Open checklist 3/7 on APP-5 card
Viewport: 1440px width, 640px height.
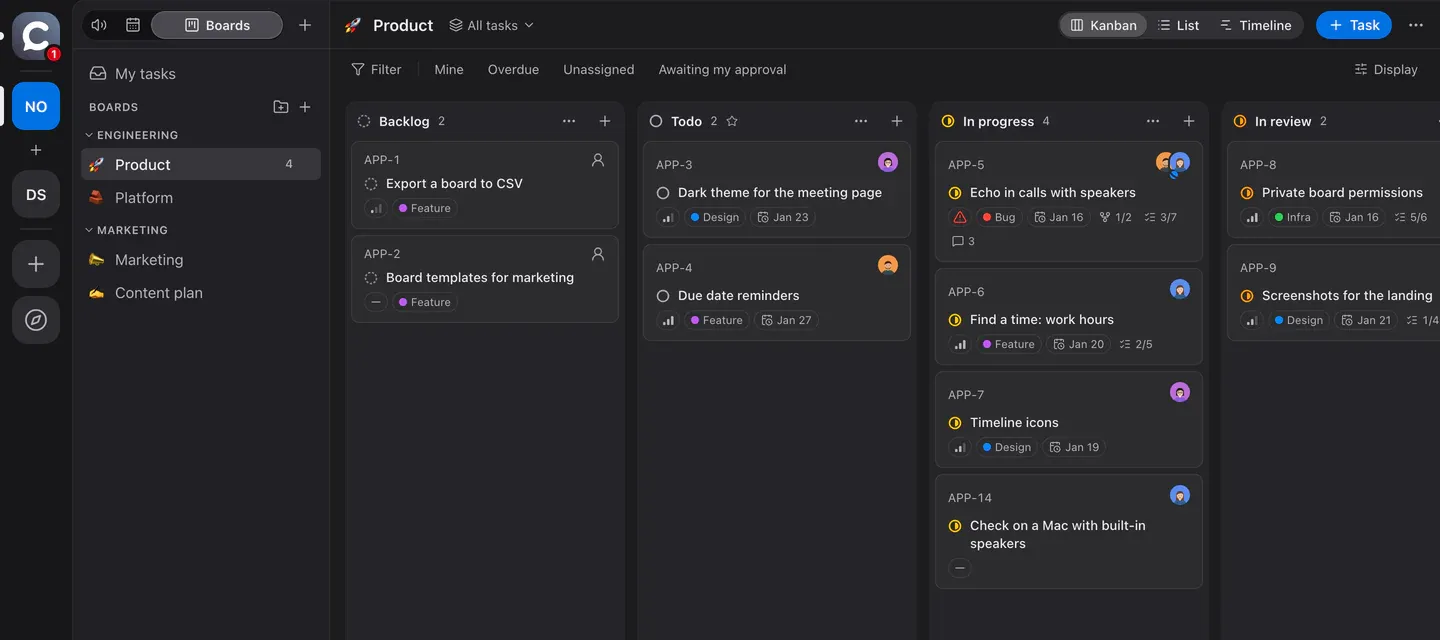(1160, 217)
